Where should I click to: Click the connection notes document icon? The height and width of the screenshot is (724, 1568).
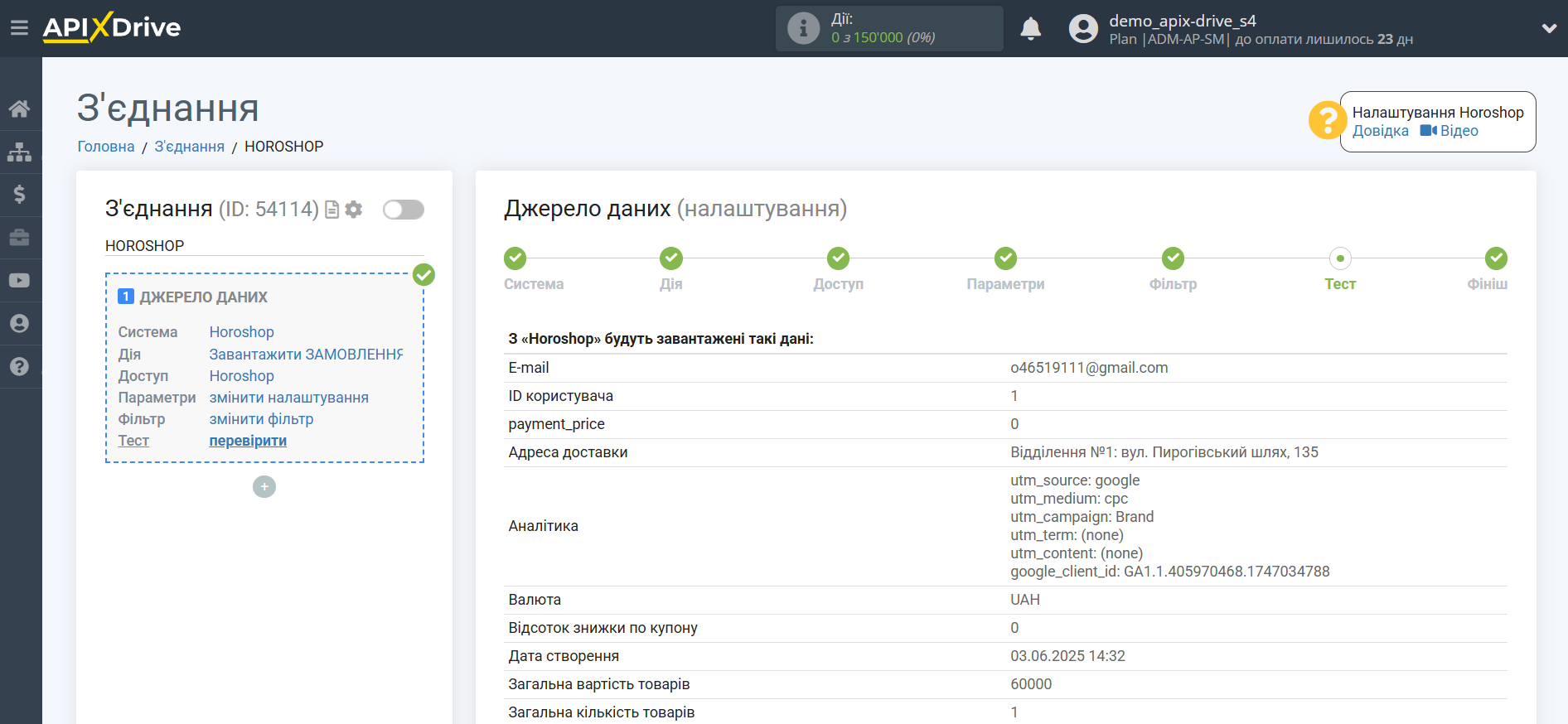[332, 210]
